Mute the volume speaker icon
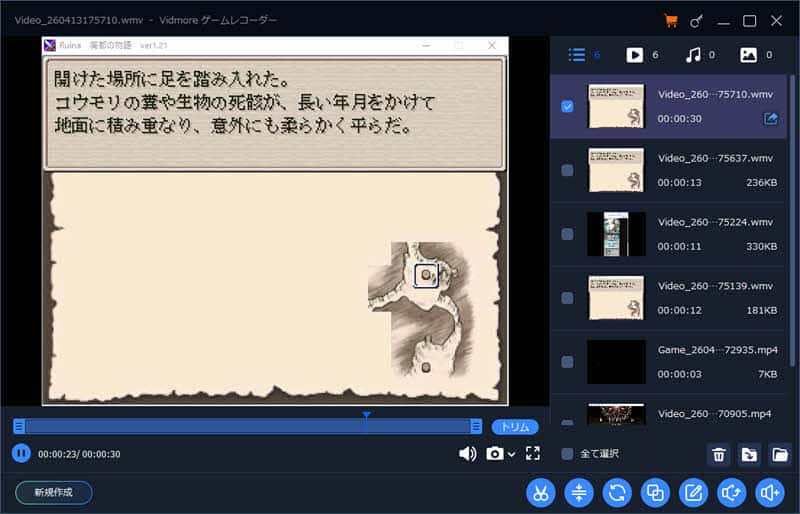 [467, 453]
